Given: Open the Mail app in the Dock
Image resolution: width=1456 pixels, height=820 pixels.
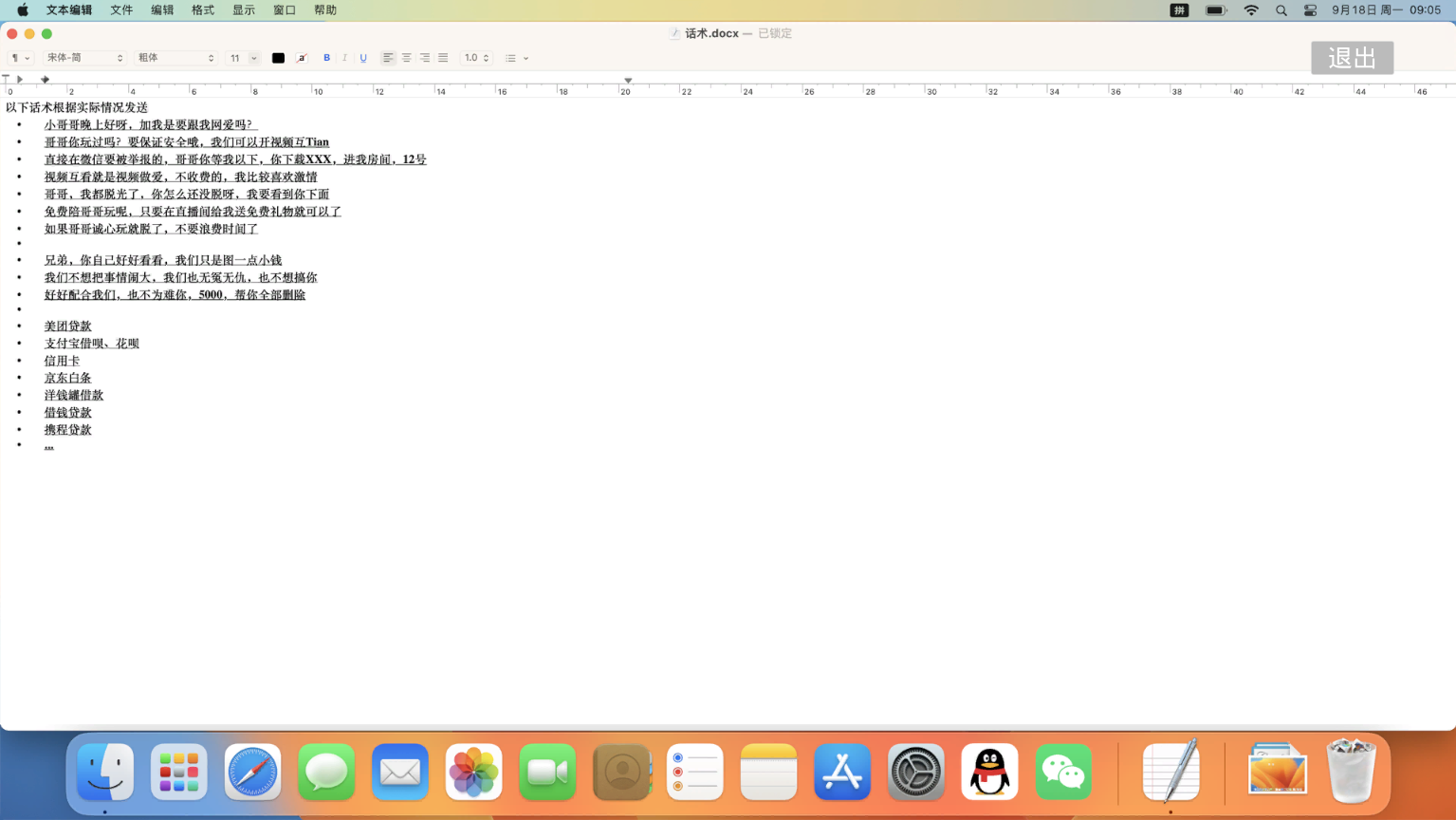Looking at the screenshot, I should [x=399, y=772].
